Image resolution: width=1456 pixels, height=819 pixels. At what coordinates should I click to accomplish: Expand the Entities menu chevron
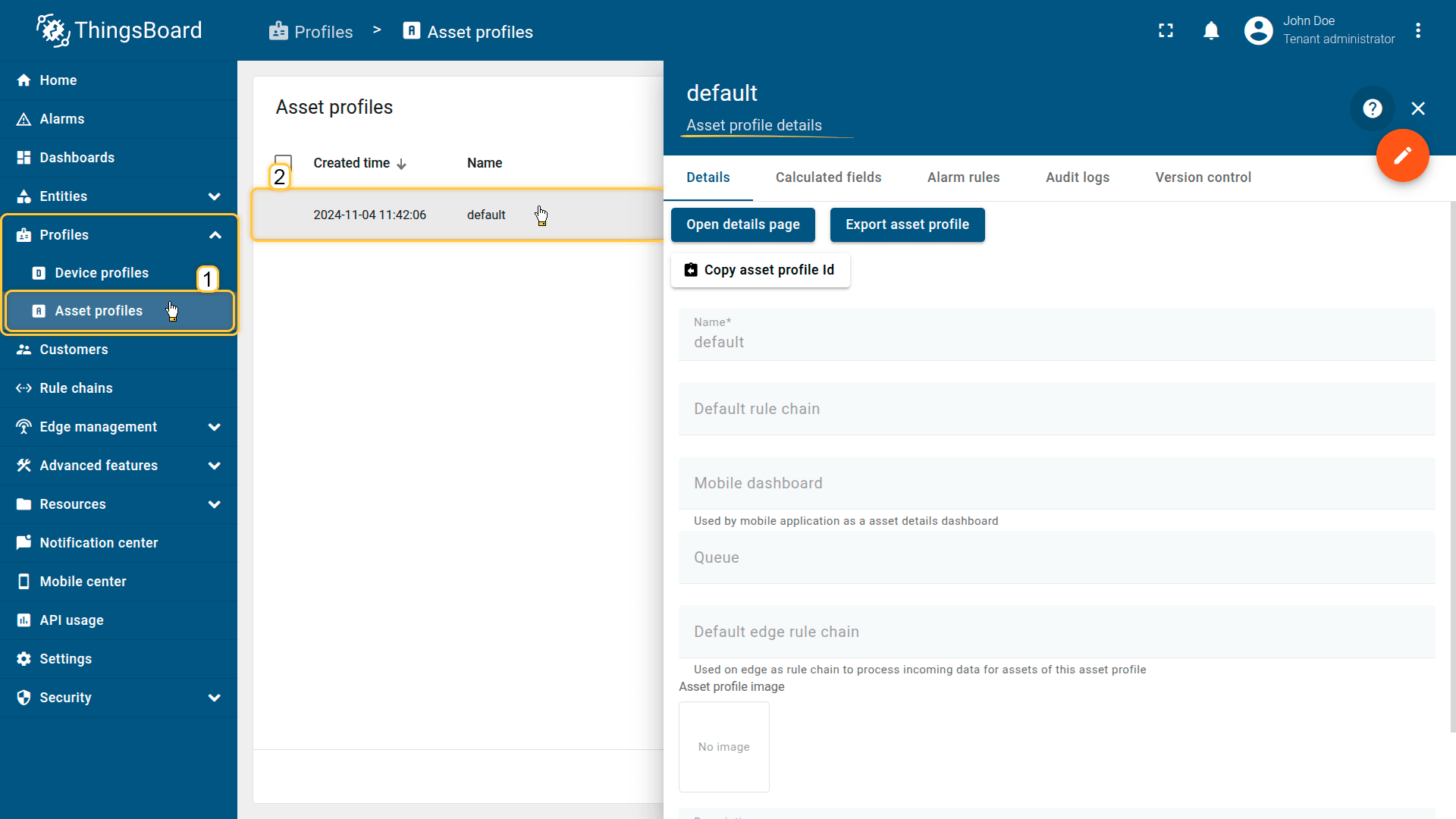pos(215,196)
